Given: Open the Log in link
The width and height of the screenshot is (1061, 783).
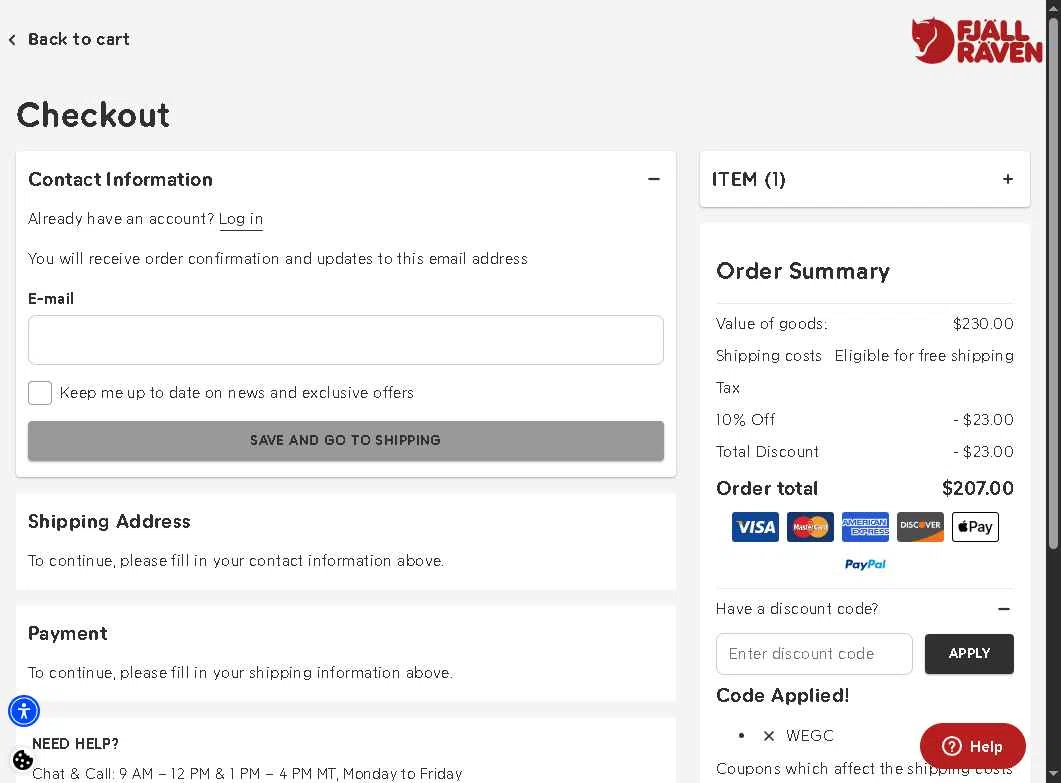Looking at the screenshot, I should tap(241, 219).
